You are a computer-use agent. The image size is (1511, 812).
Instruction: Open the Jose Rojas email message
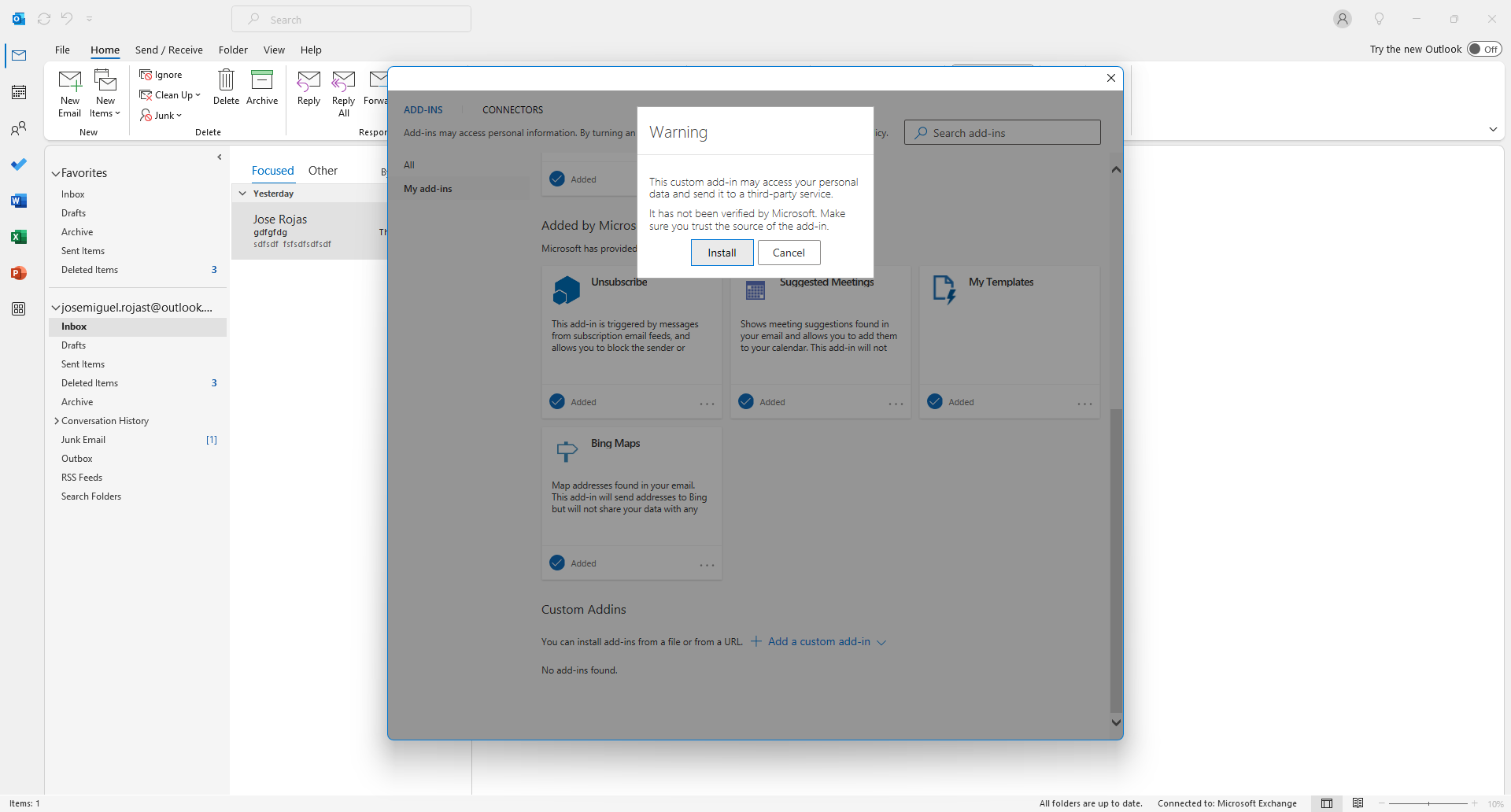[310, 231]
